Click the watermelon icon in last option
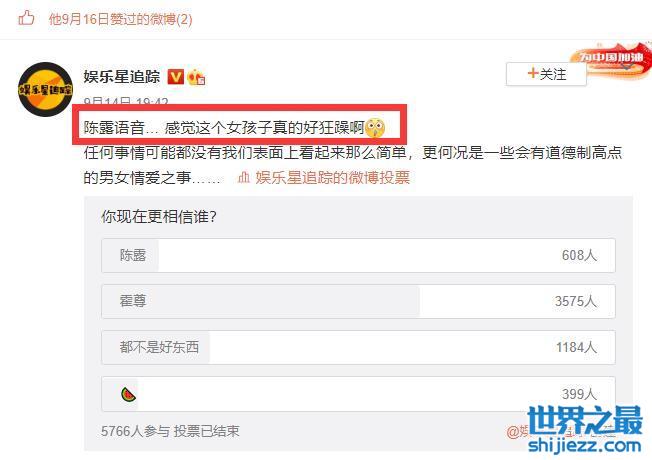Image resolution: width=652 pixels, height=460 pixels. 128,394
